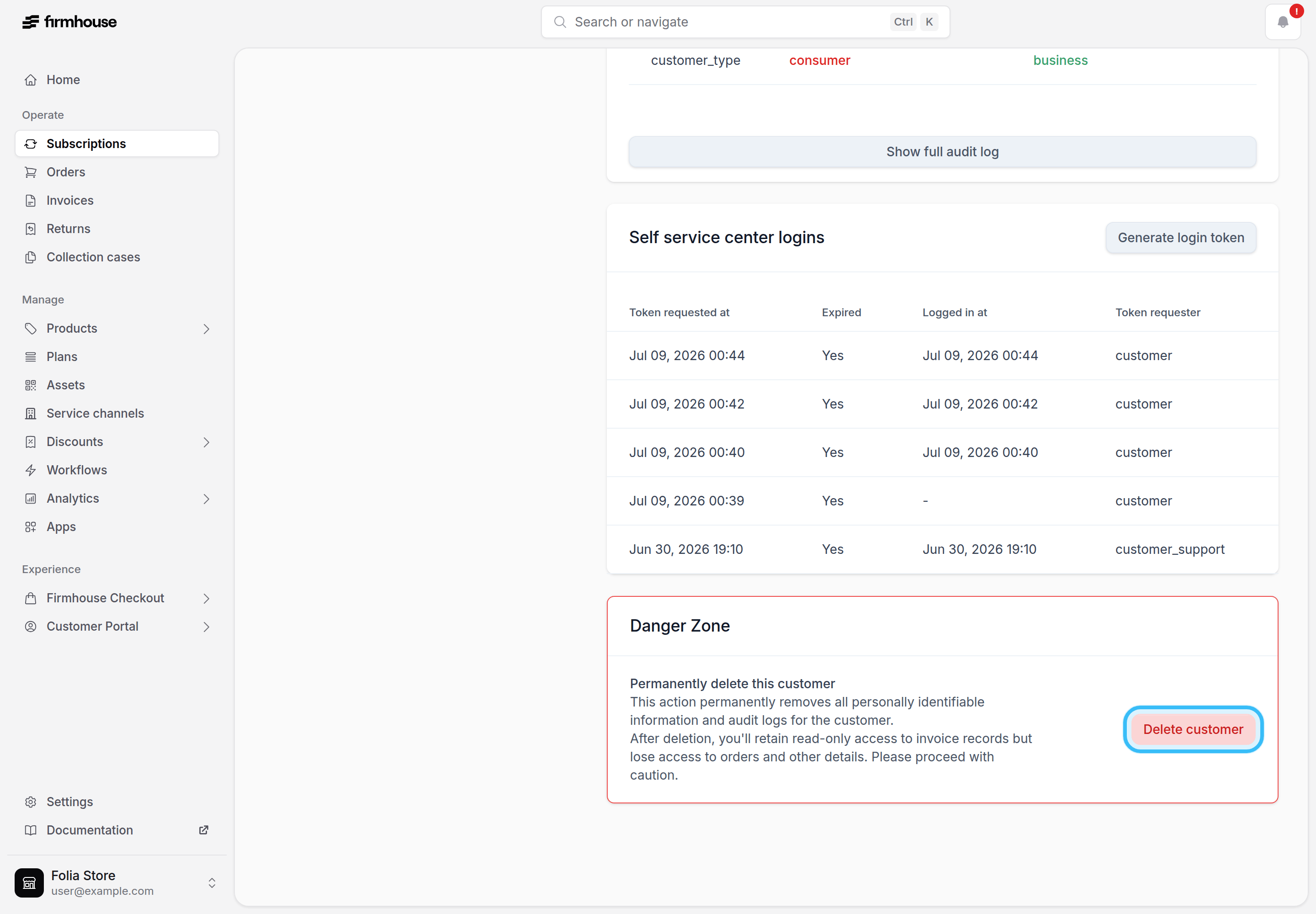
Task: Open the notifications bell
Action: 1283,22
